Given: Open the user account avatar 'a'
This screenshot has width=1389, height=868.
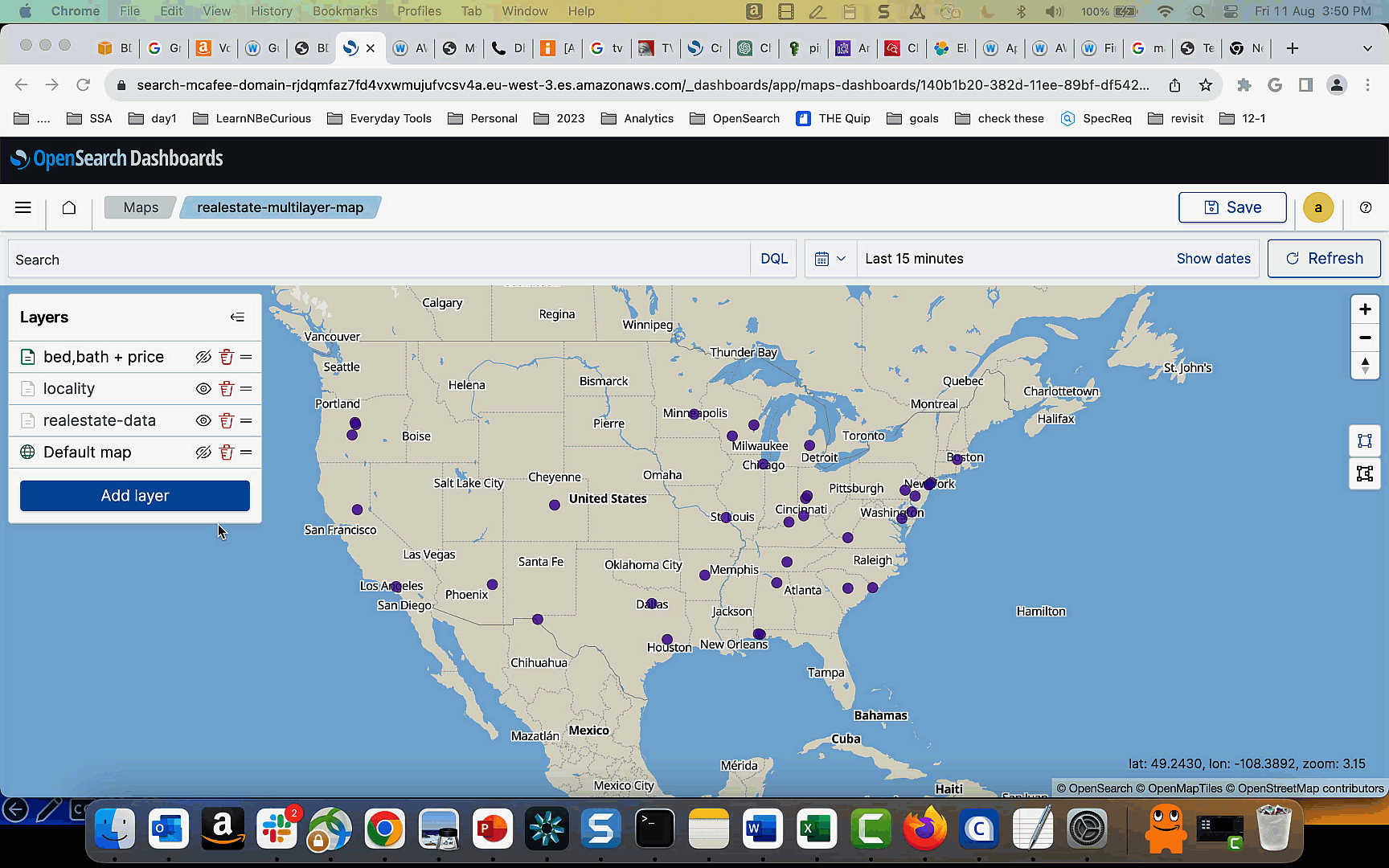Looking at the screenshot, I should coord(1318,207).
